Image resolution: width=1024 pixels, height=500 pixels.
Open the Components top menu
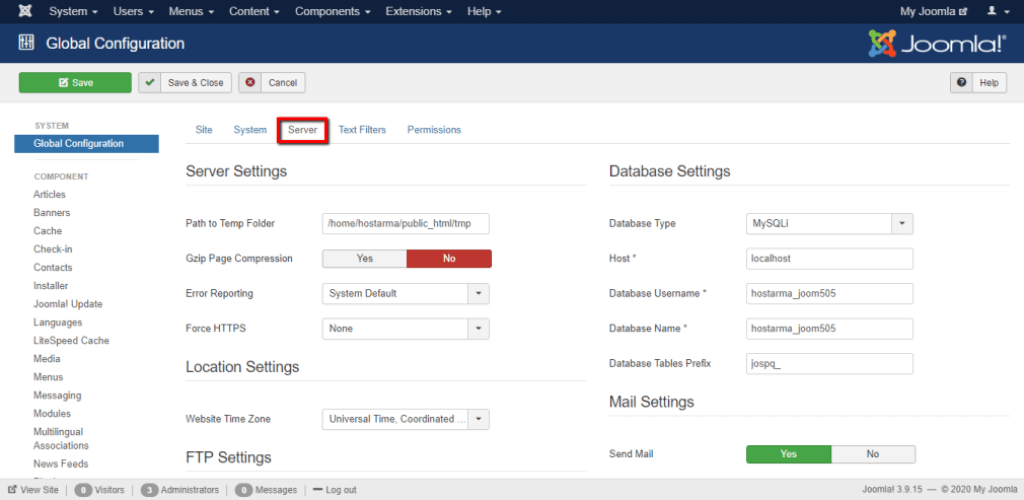click(332, 11)
